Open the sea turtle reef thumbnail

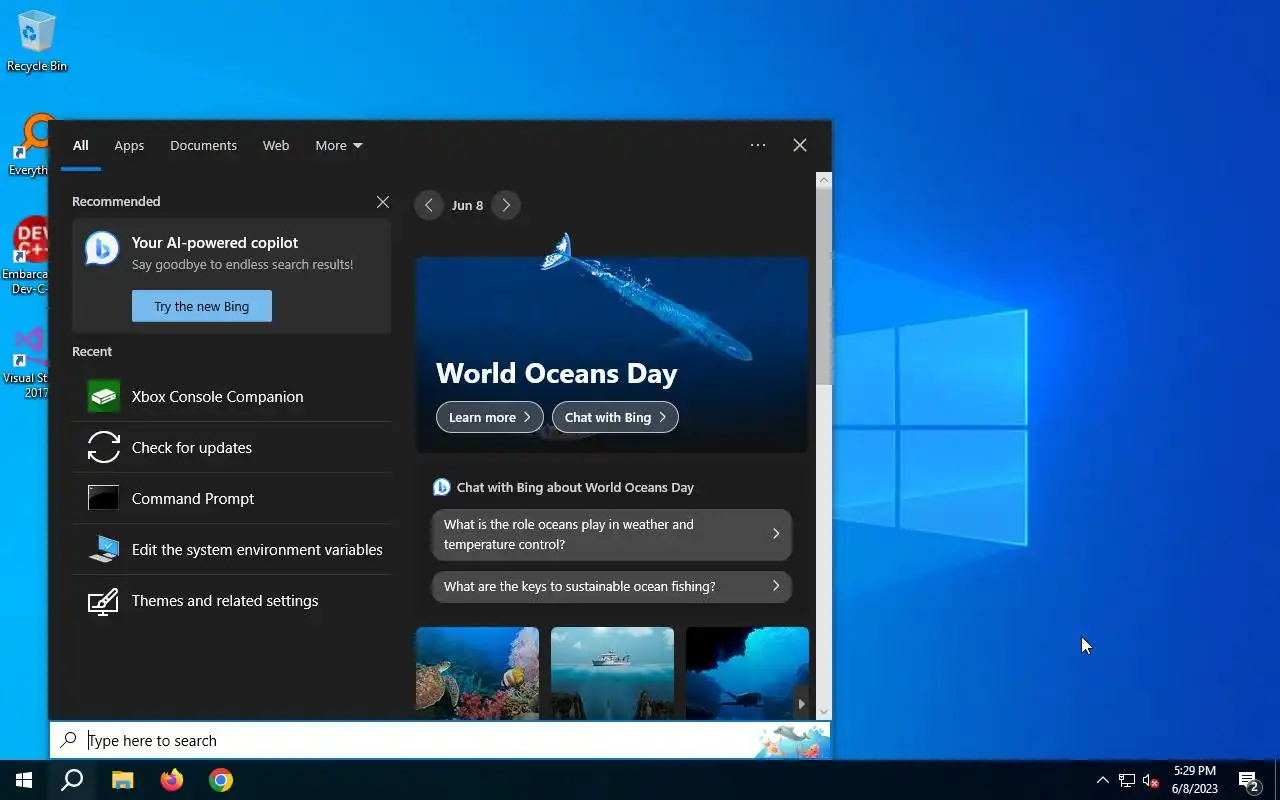477,672
